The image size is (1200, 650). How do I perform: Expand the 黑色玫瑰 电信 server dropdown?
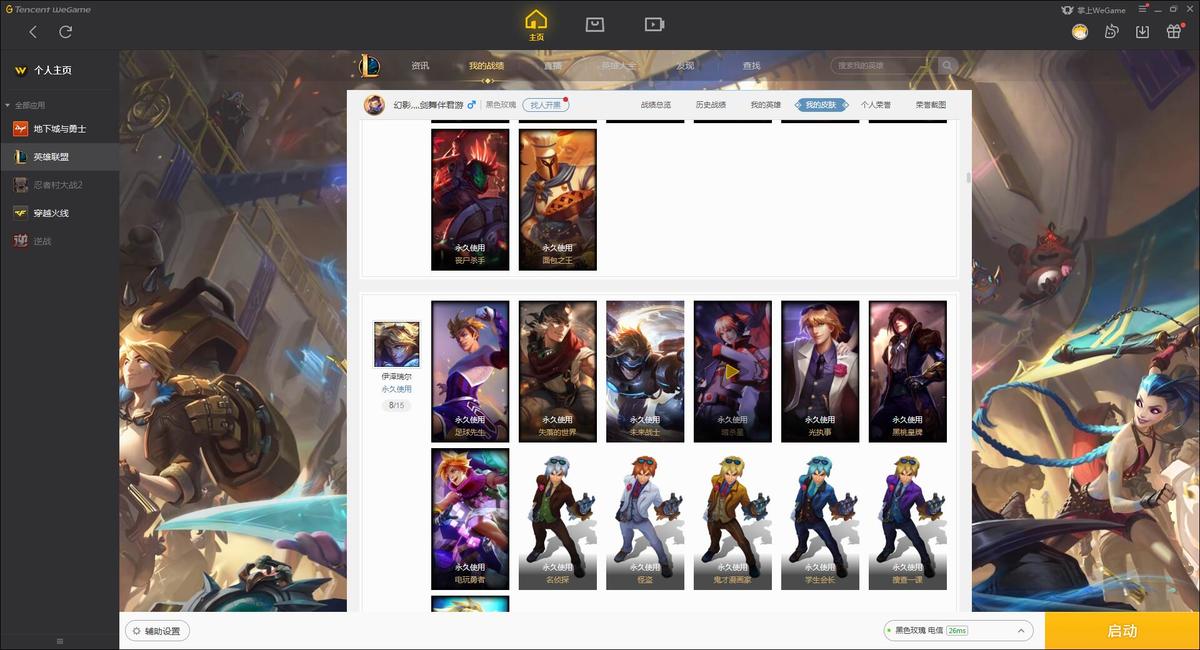[x=958, y=631]
